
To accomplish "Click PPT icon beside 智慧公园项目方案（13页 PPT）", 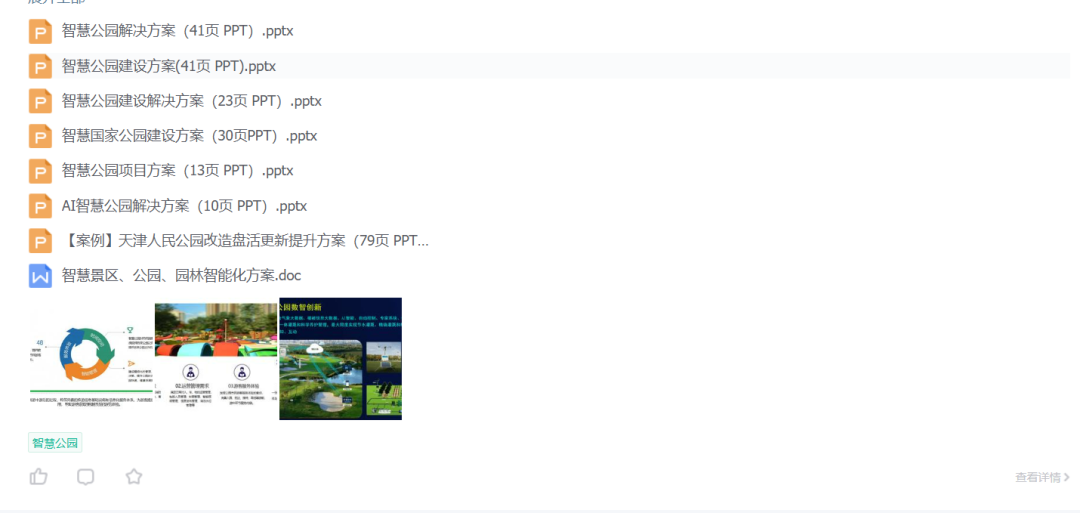I will click(40, 171).
